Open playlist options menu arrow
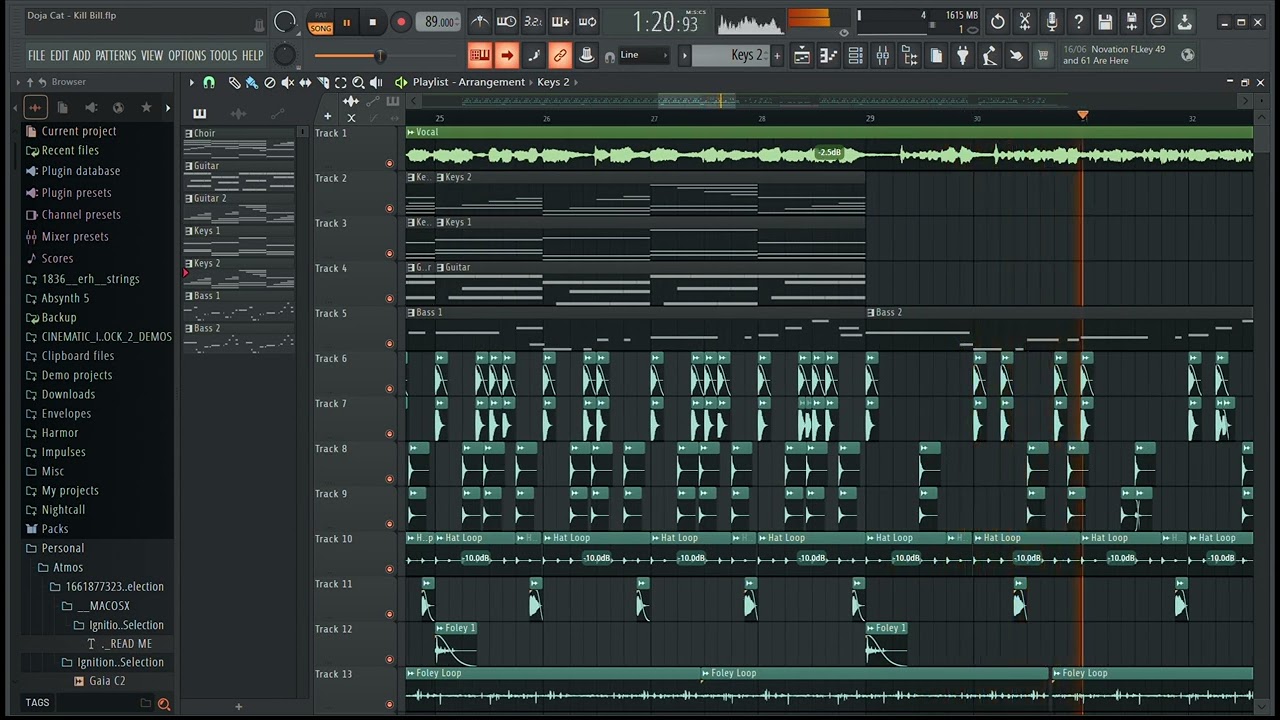 click(x=192, y=82)
